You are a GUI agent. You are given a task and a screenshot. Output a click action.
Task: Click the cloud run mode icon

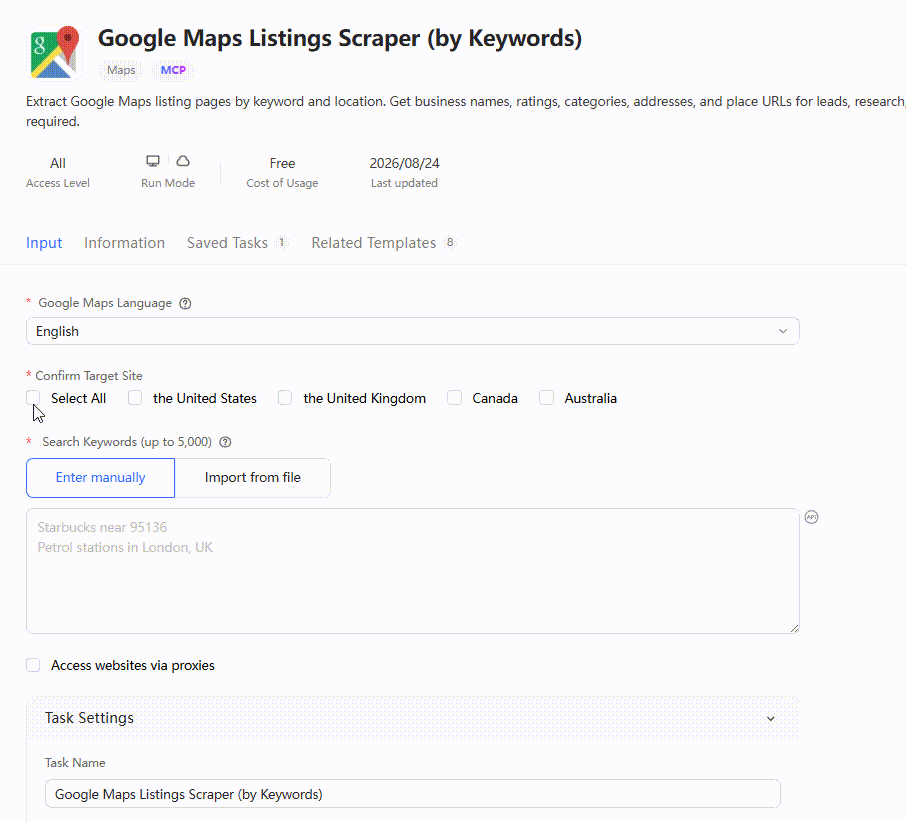183,161
